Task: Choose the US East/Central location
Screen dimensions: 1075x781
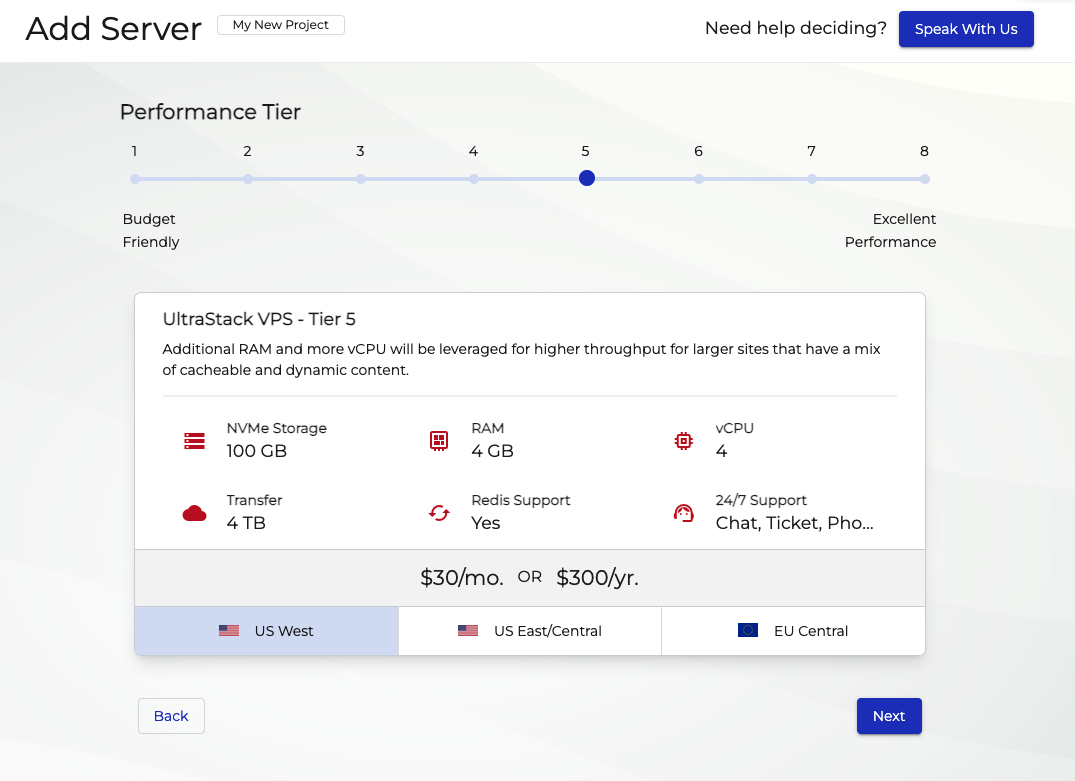Action: 530,631
